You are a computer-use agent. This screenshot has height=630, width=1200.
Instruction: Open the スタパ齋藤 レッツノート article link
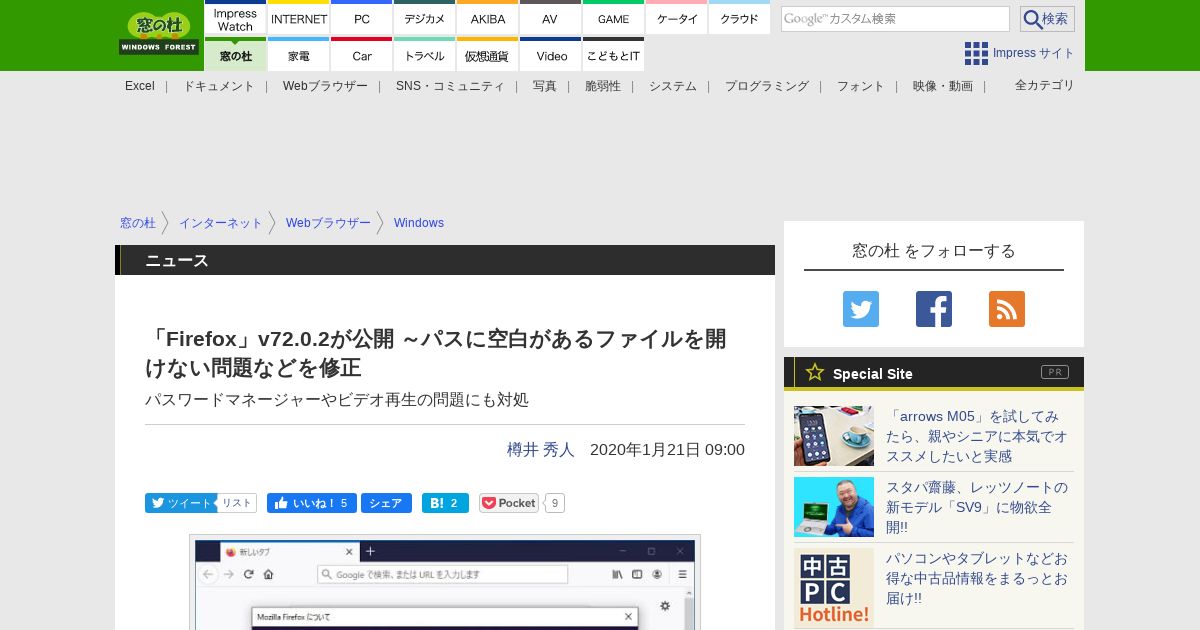pyautogui.click(x=977, y=507)
